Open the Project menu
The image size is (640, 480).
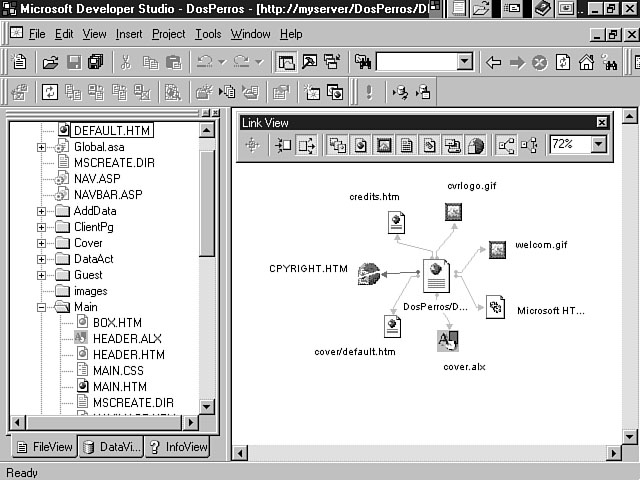tap(168, 34)
